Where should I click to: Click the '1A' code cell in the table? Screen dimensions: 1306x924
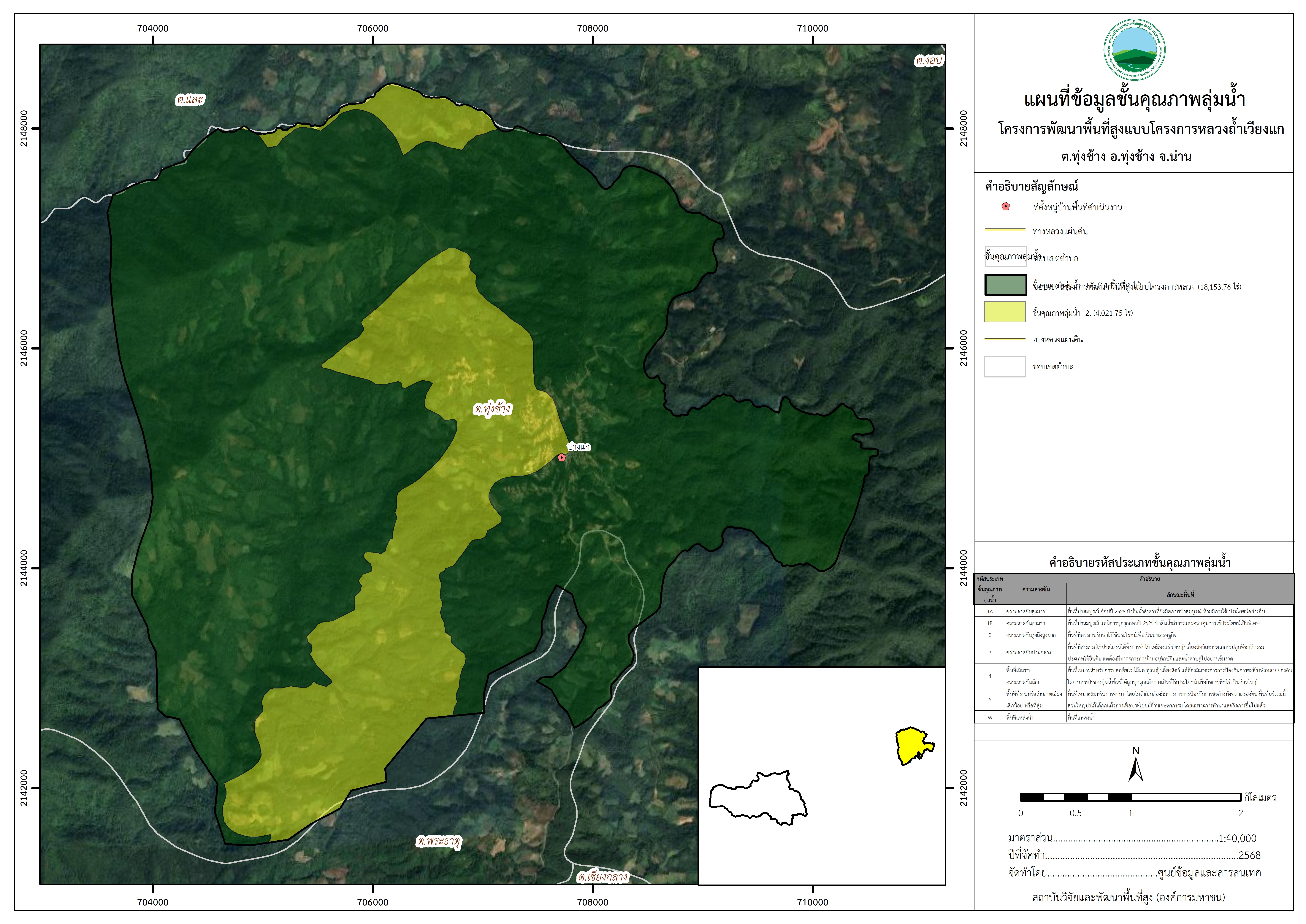point(990,611)
